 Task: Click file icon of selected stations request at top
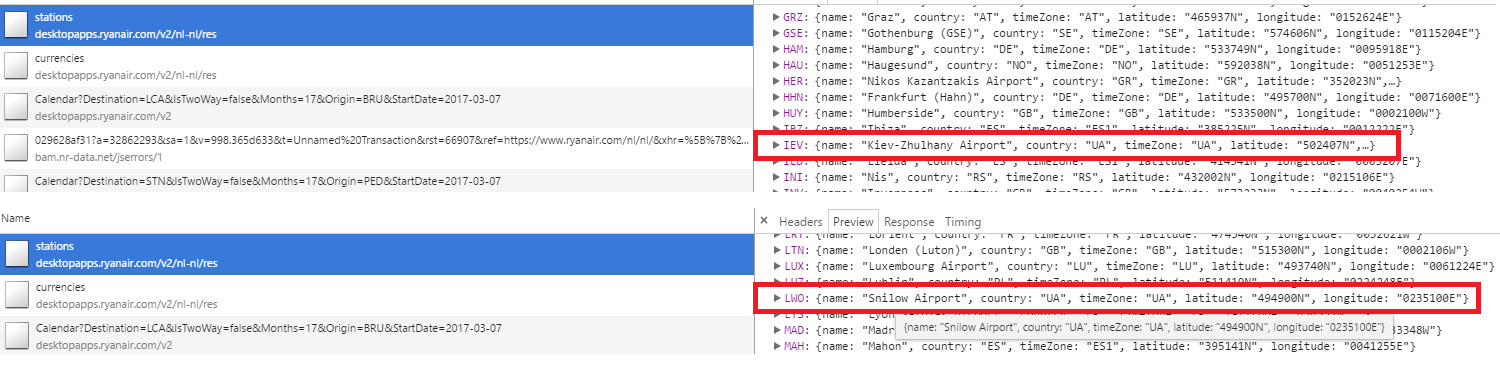15,26
